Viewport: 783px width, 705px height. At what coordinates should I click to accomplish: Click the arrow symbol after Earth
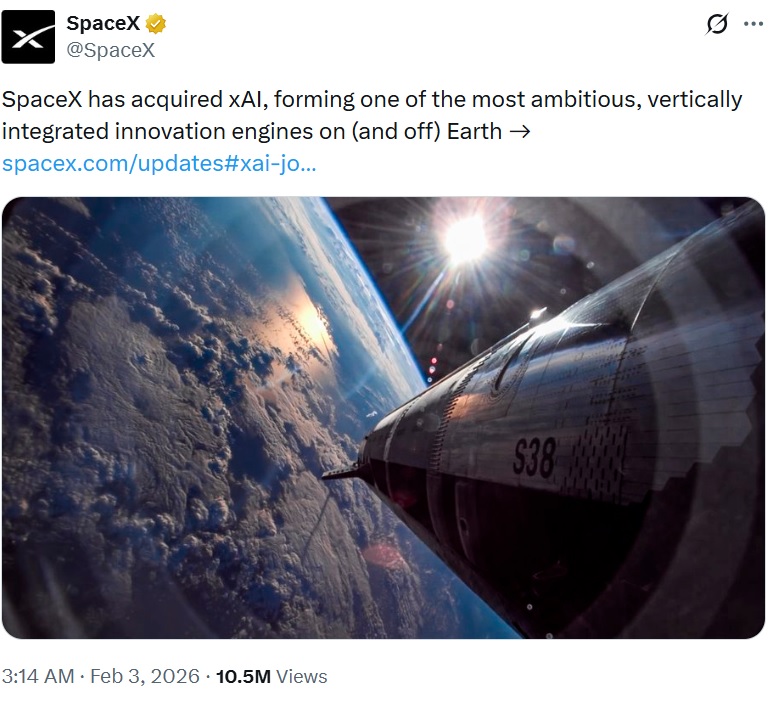(520, 131)
